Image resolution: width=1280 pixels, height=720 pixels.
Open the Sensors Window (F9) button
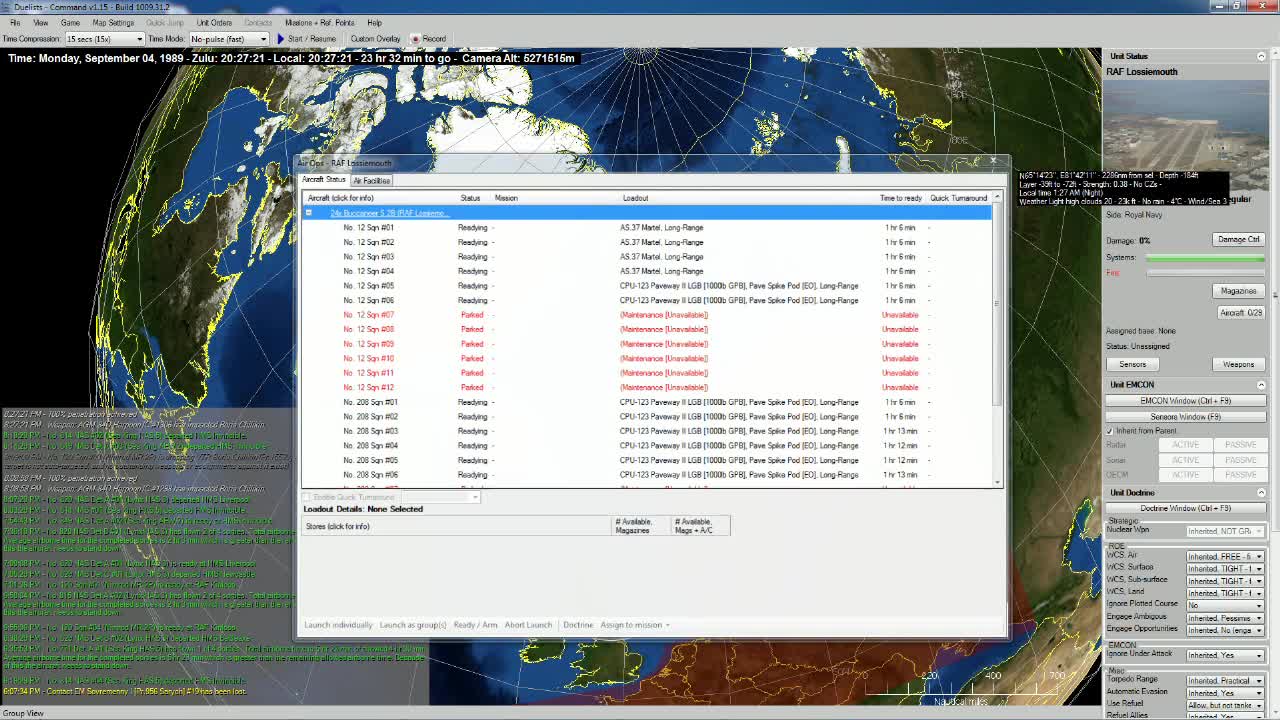coord(1185,416)
